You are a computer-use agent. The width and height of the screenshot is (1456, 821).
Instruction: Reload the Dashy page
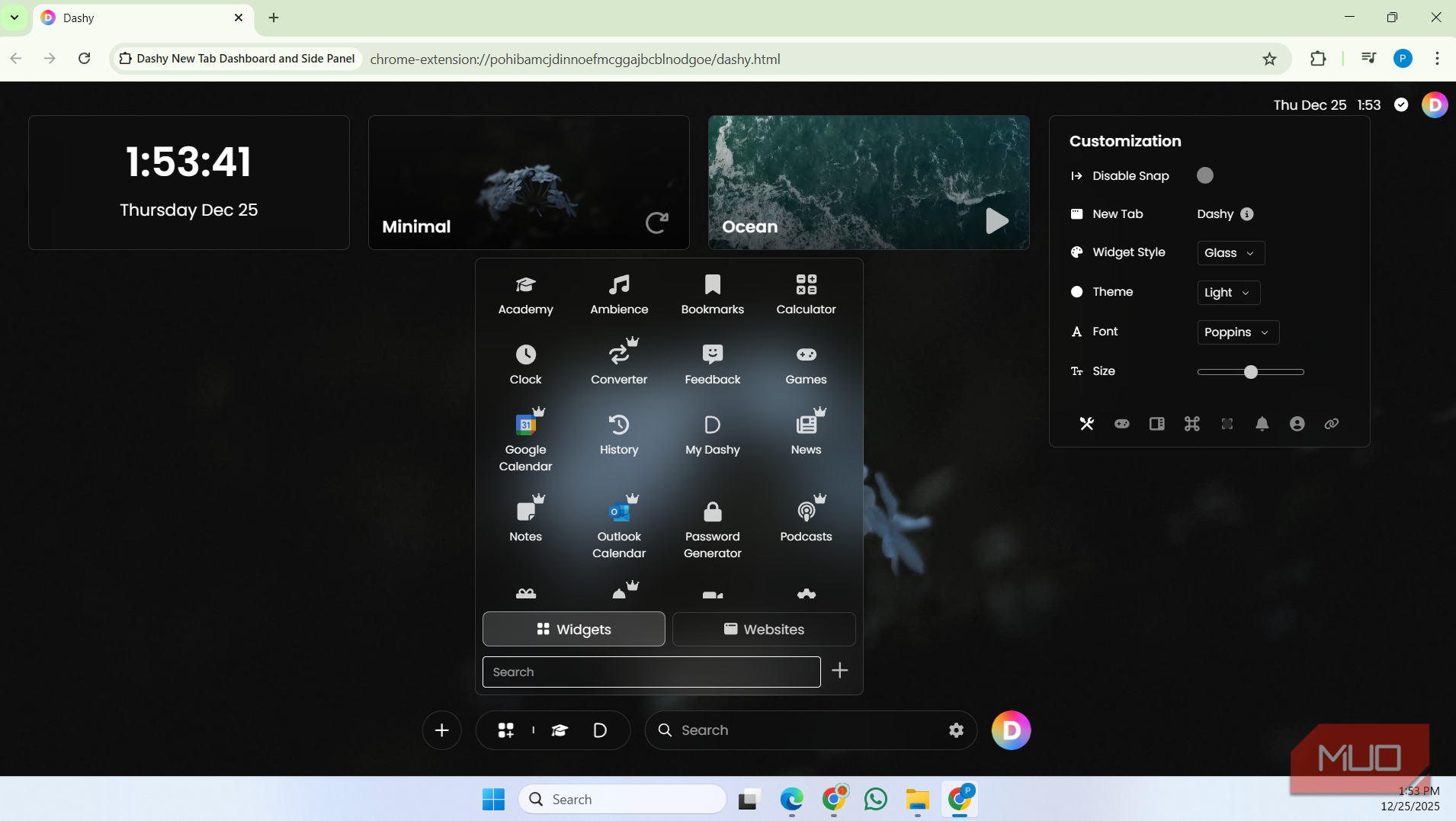pyautogui.click(x=85, y=59)
